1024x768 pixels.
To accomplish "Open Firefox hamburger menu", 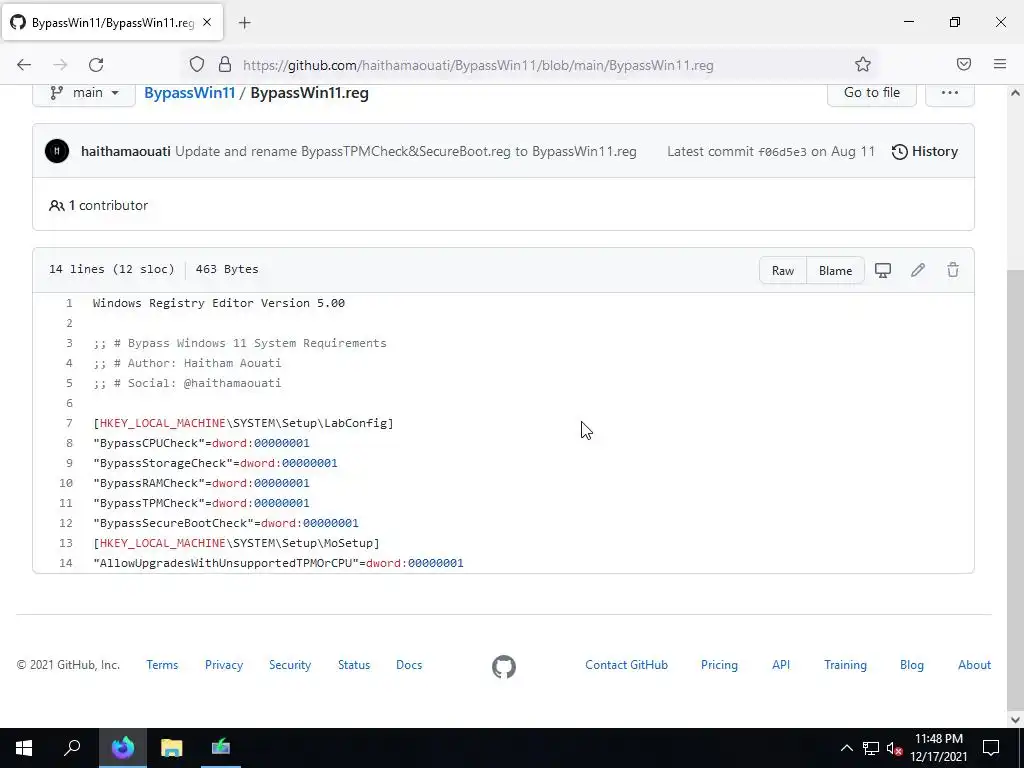I will coord(1000,64).
